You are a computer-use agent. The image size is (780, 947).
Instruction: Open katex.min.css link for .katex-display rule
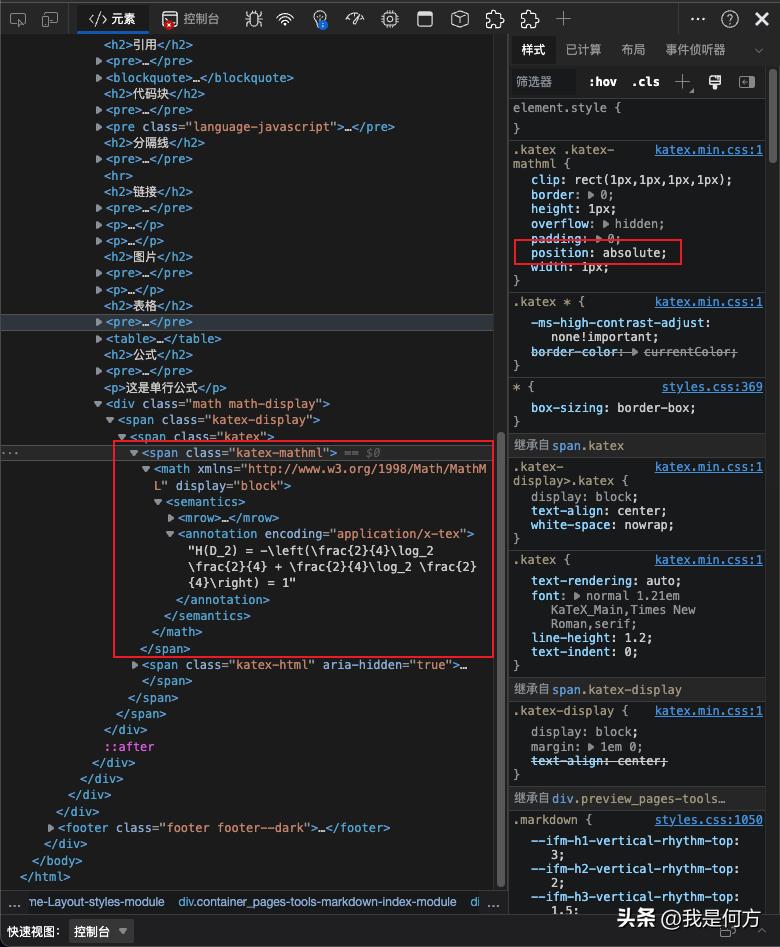click(709, 710)
